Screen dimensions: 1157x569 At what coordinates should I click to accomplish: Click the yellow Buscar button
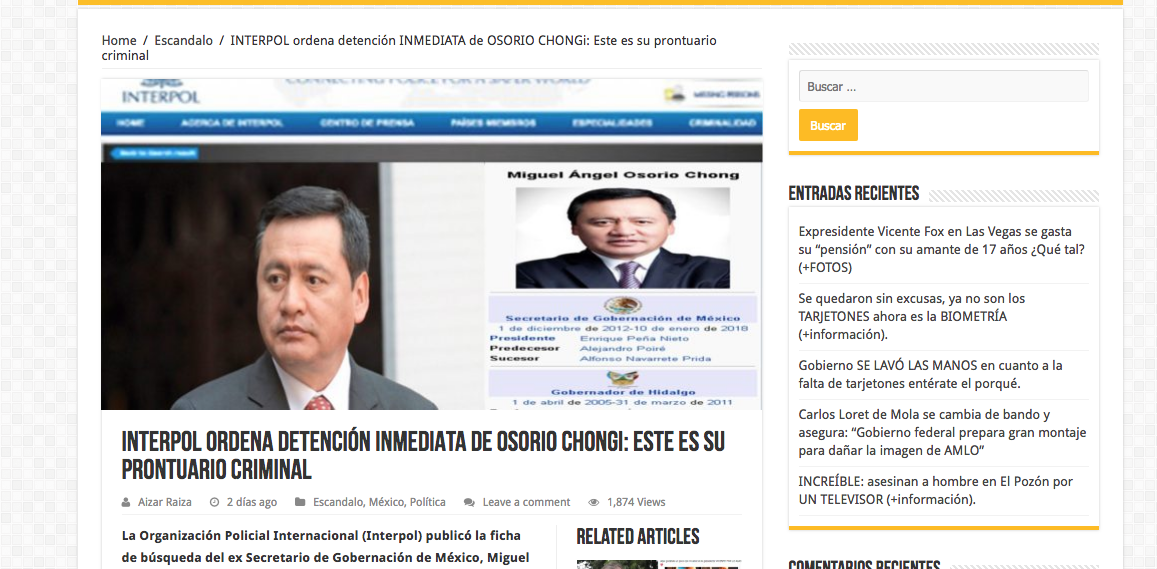pyautogui.click(x=828, y=125)
